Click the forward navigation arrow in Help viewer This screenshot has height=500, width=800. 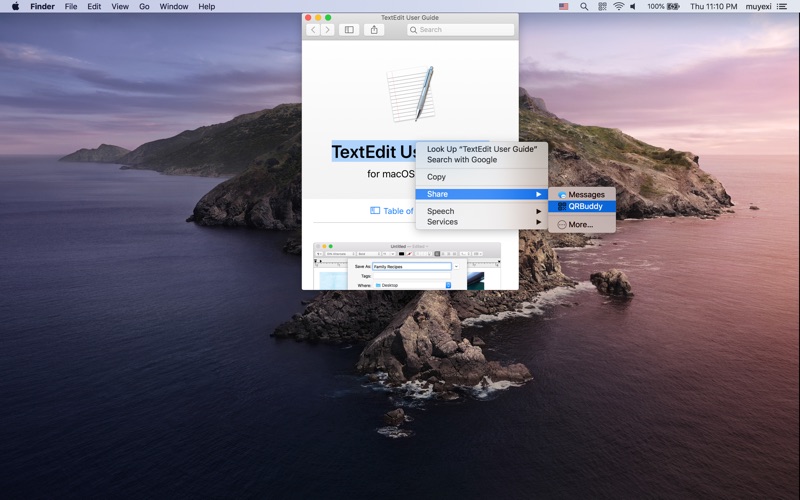point(327,30)
